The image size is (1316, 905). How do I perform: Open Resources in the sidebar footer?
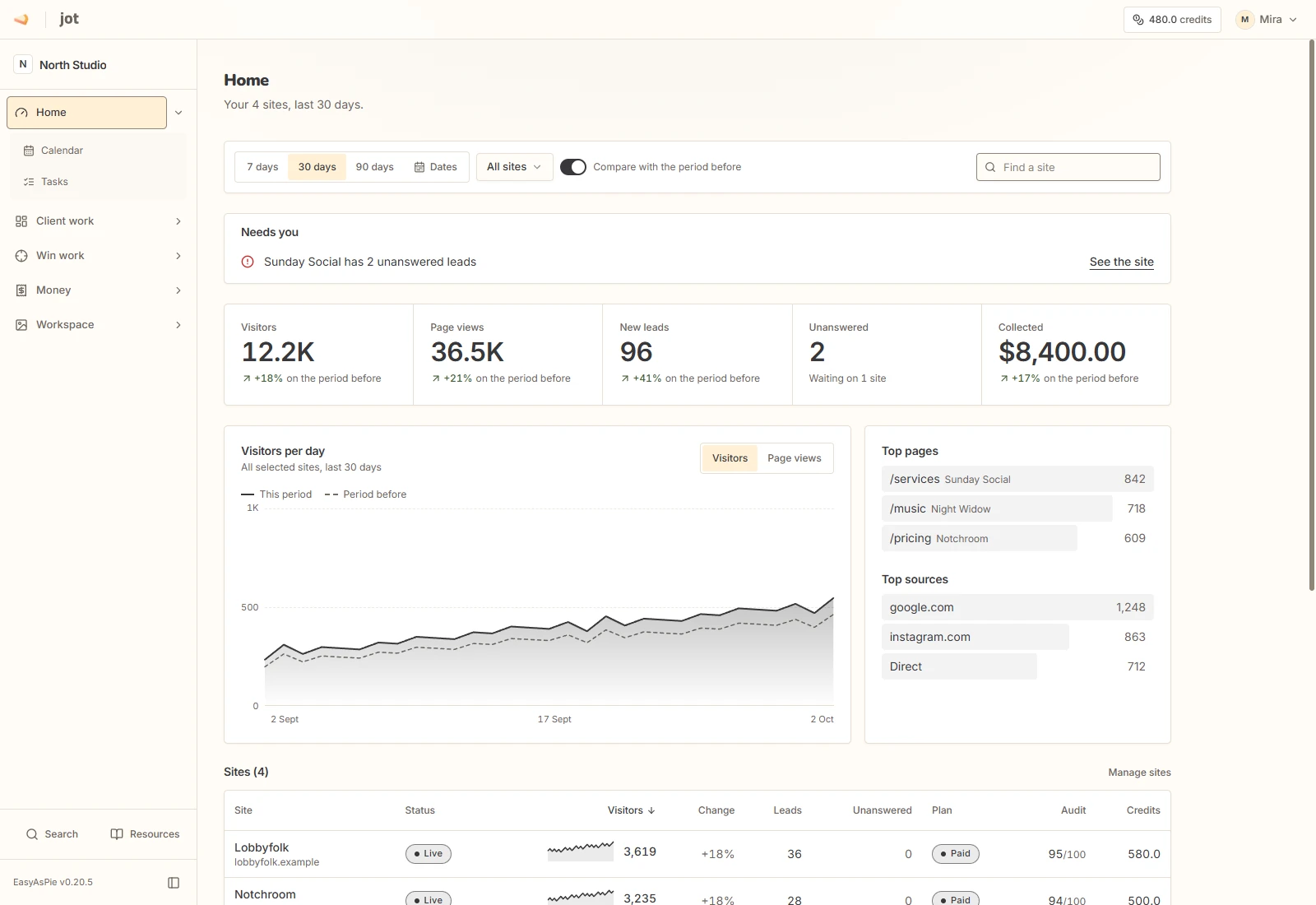coord(145,834)
